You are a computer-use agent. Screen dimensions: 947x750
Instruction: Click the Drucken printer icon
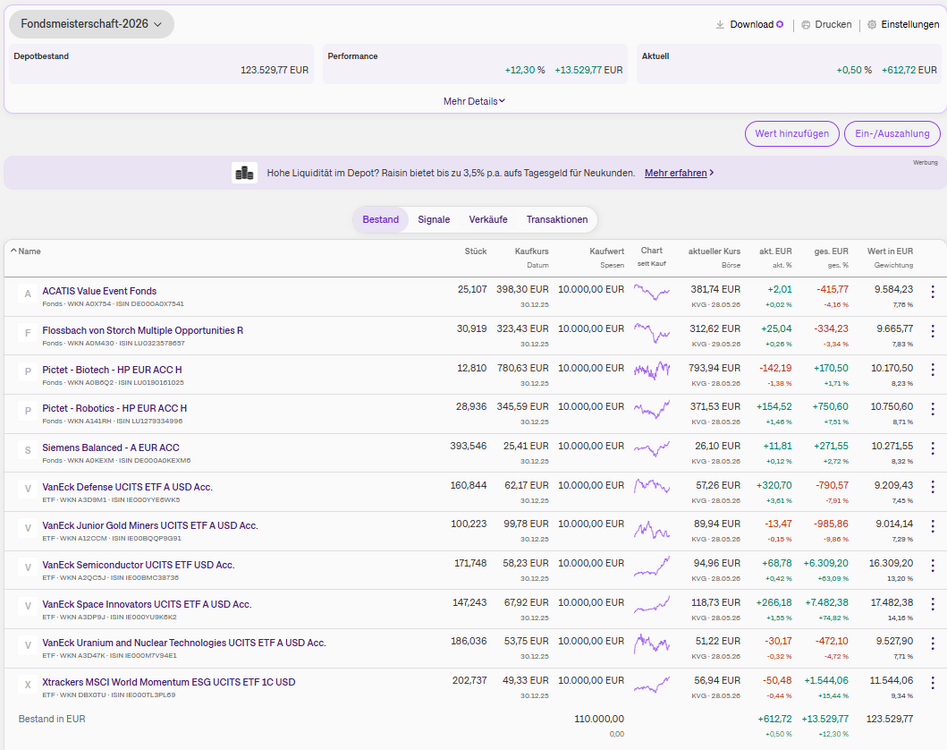click(806, 25)
